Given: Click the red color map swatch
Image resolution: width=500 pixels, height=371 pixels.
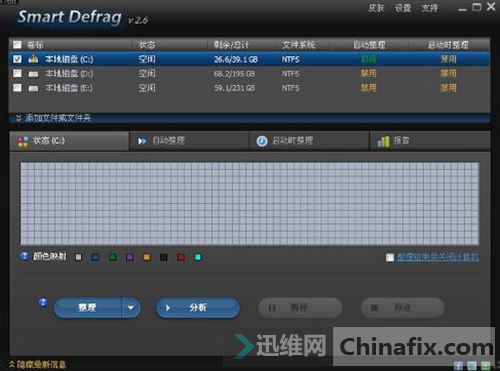Looking at the screenshot, I should [x=181, y=257].
